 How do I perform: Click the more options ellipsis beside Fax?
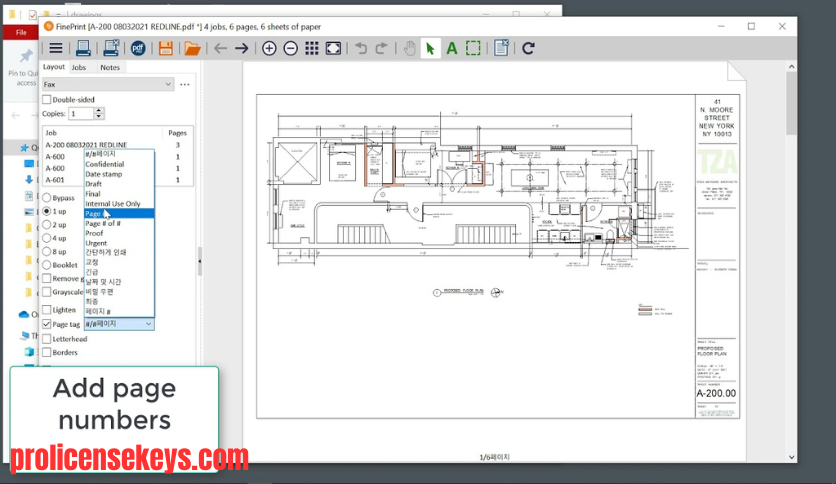[185, 84]
